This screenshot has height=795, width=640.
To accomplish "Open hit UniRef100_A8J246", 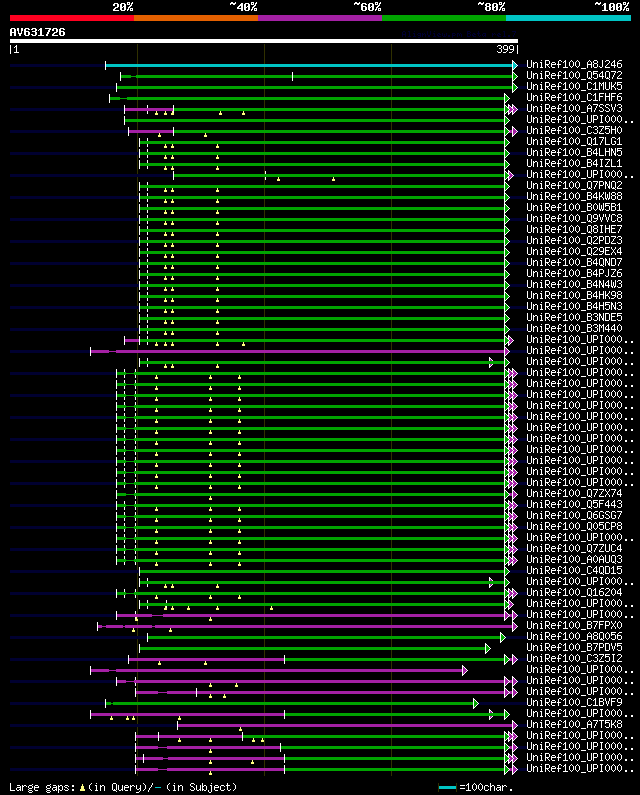I will point(574,64).
